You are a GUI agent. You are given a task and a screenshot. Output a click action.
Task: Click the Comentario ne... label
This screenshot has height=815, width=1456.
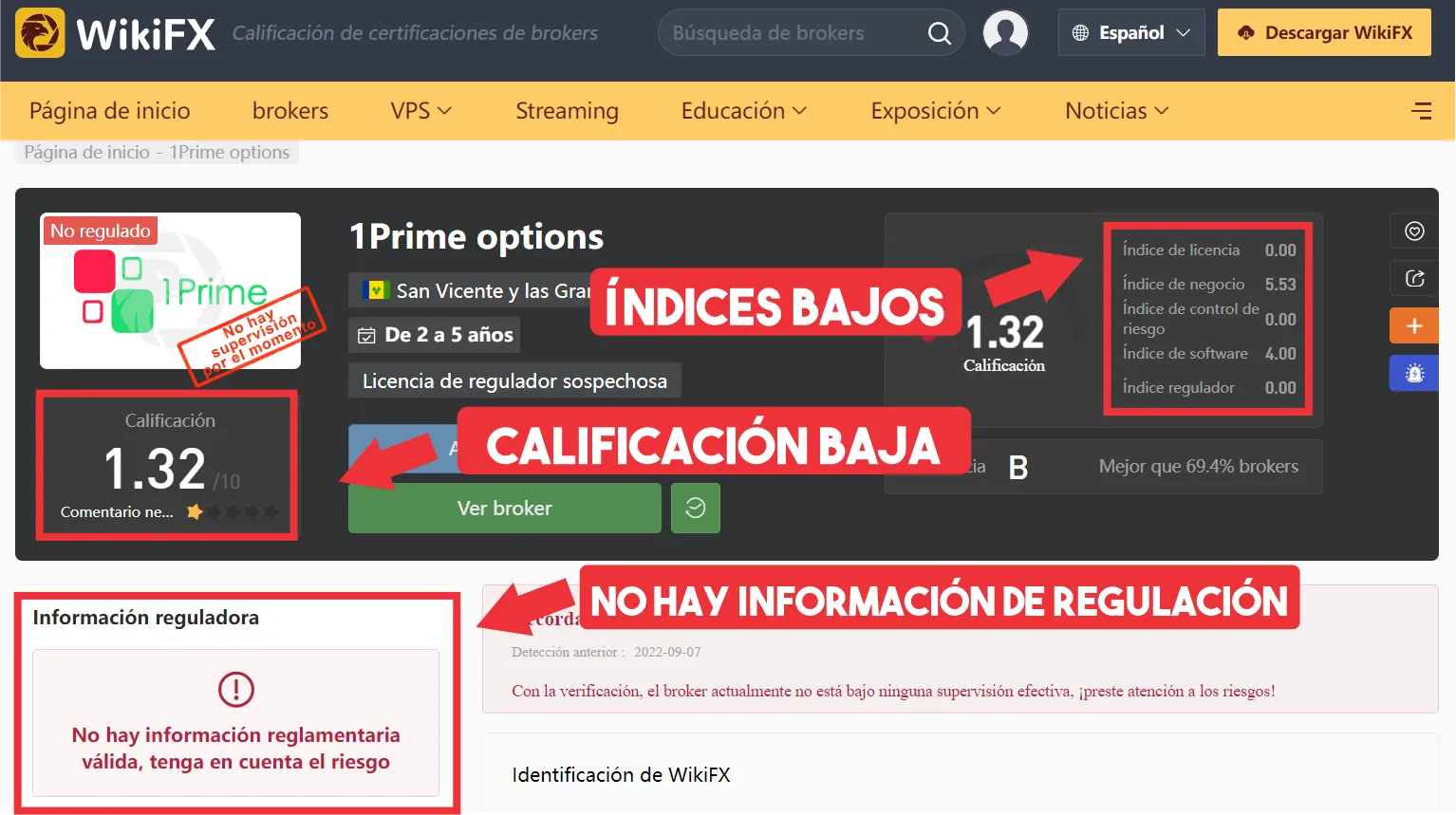tap(117, 512)
